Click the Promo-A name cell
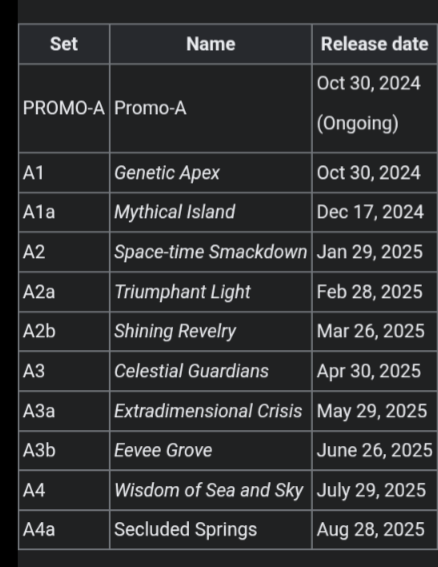 (x=211, y=108)
